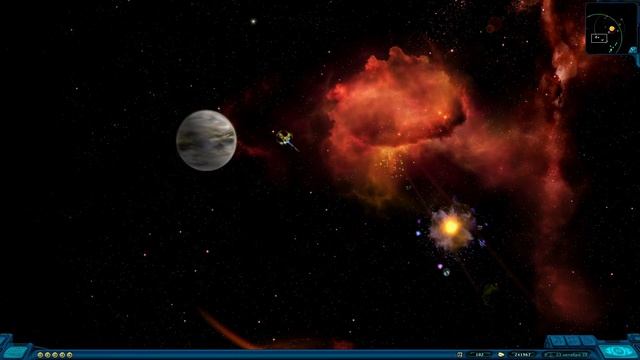Click the third round green icon, bottom bar
Screen dimensions: 640x360
coord(55,355)
